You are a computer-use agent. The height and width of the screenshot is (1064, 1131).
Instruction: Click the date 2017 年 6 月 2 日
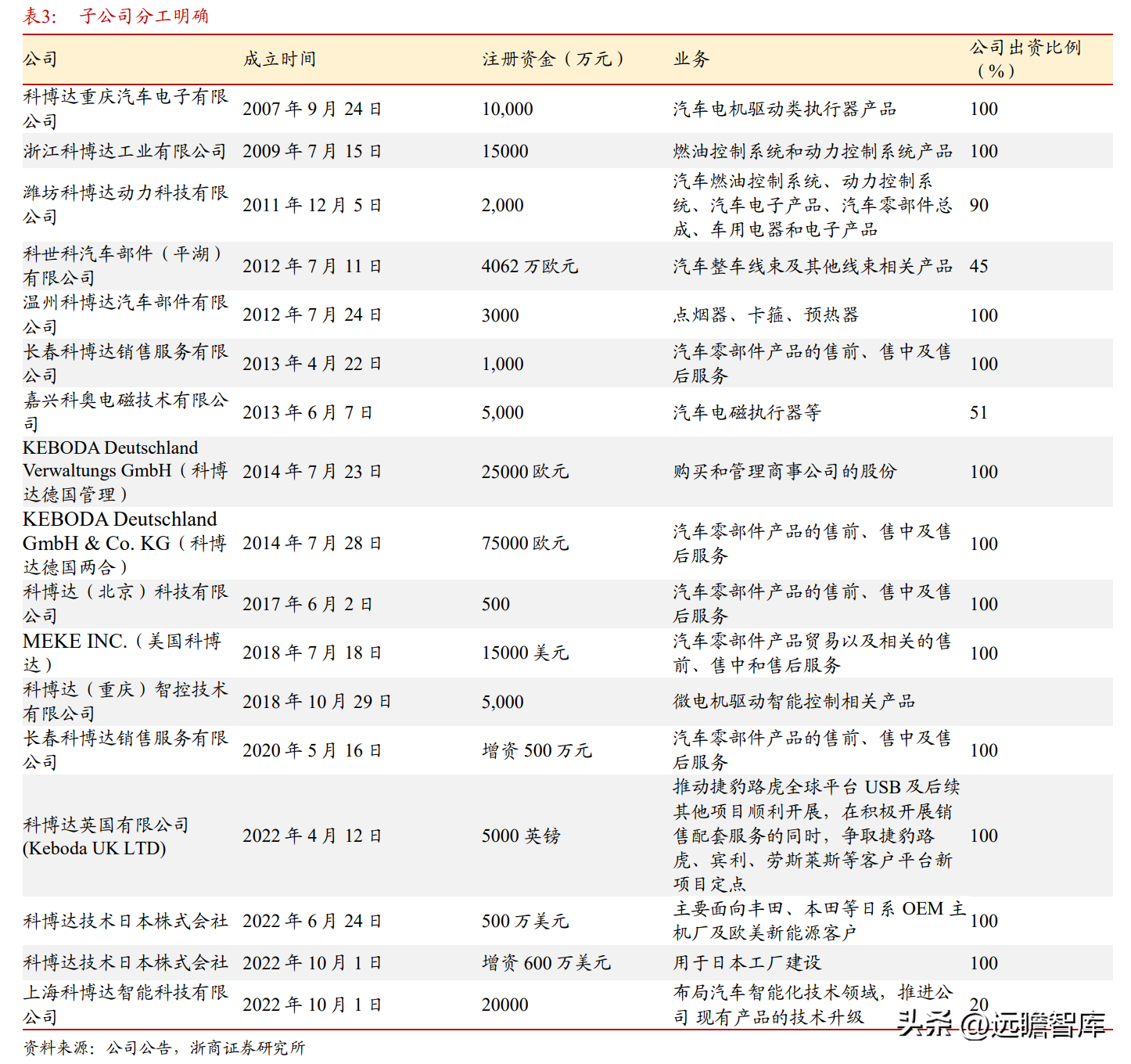point(307,604)
